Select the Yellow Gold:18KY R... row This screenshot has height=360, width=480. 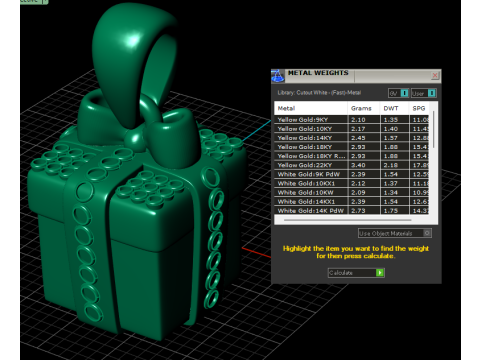coord(352,156)
